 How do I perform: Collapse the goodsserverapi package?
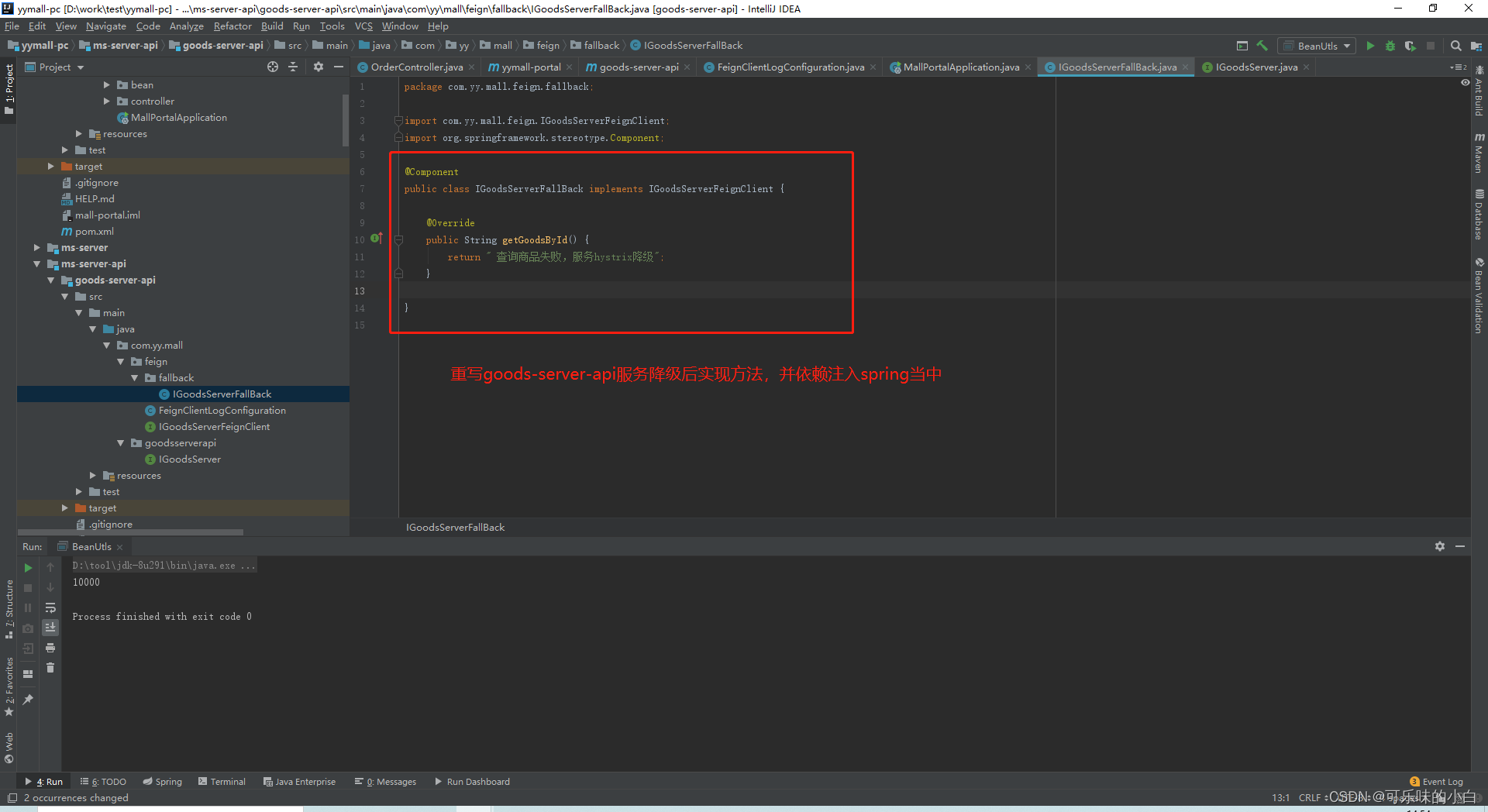point(121,442)
